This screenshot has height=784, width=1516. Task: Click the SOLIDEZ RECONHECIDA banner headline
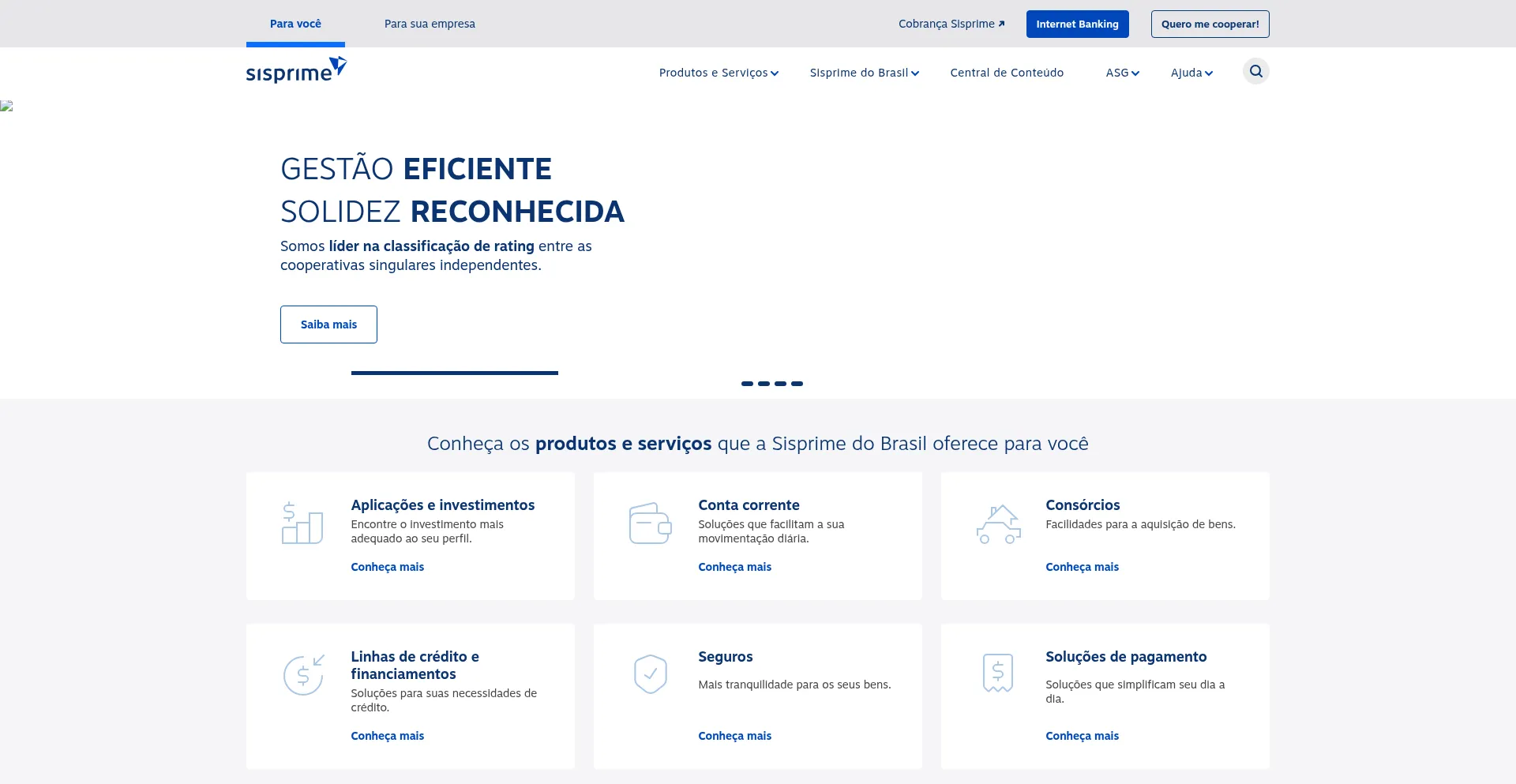click(x=452, y=212)
